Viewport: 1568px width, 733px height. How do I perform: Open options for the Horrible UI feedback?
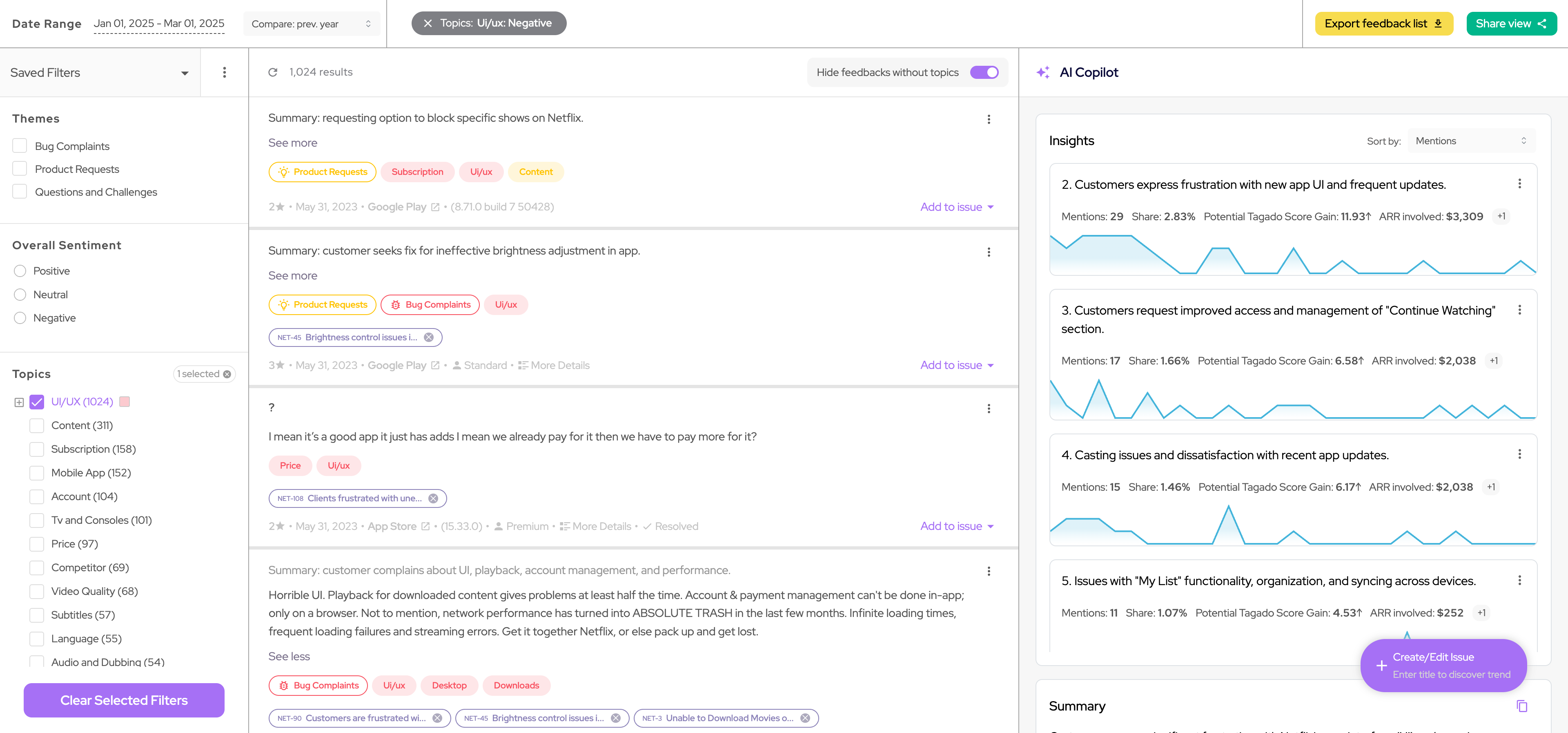989,572
